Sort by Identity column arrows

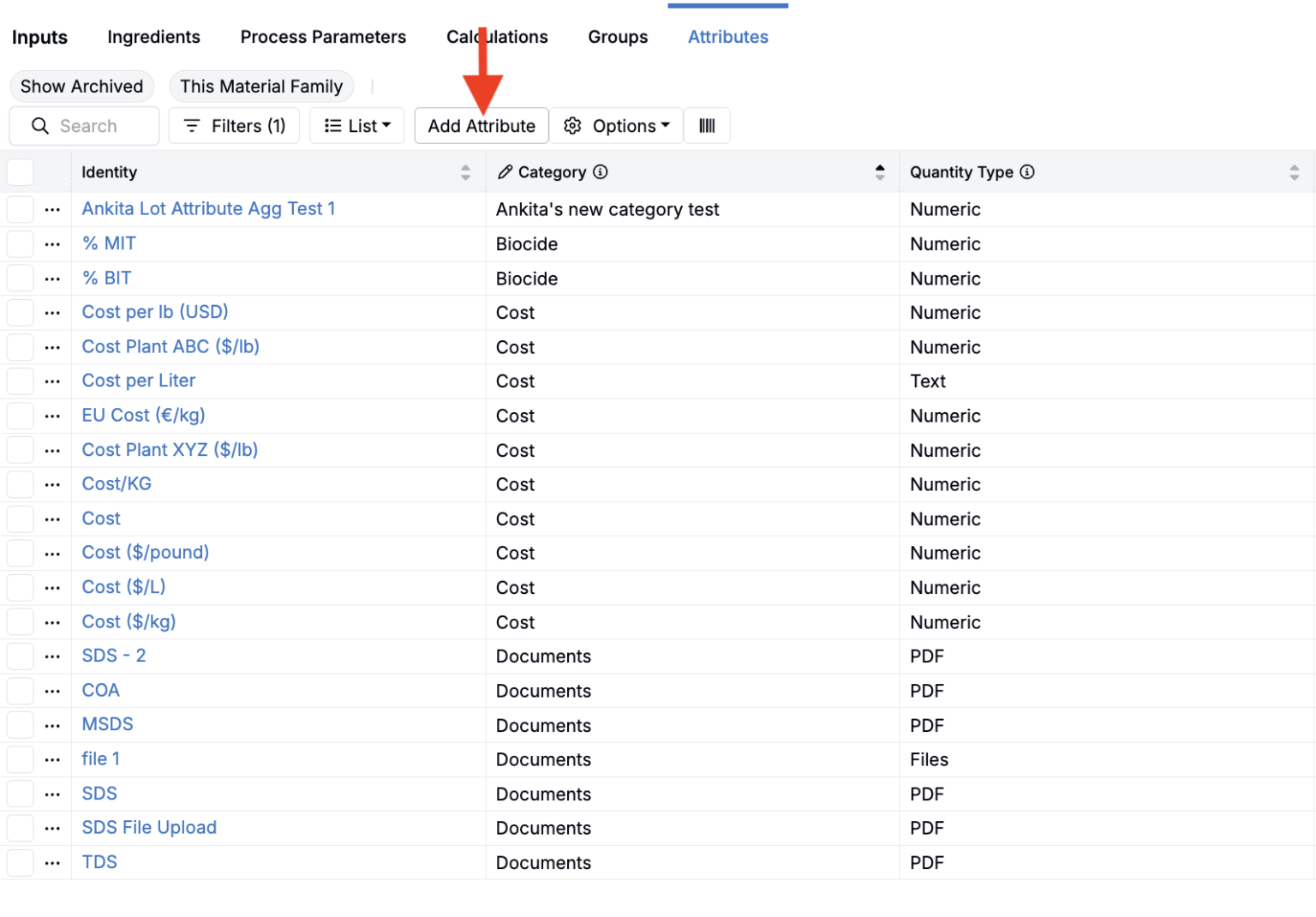[465, 172]
